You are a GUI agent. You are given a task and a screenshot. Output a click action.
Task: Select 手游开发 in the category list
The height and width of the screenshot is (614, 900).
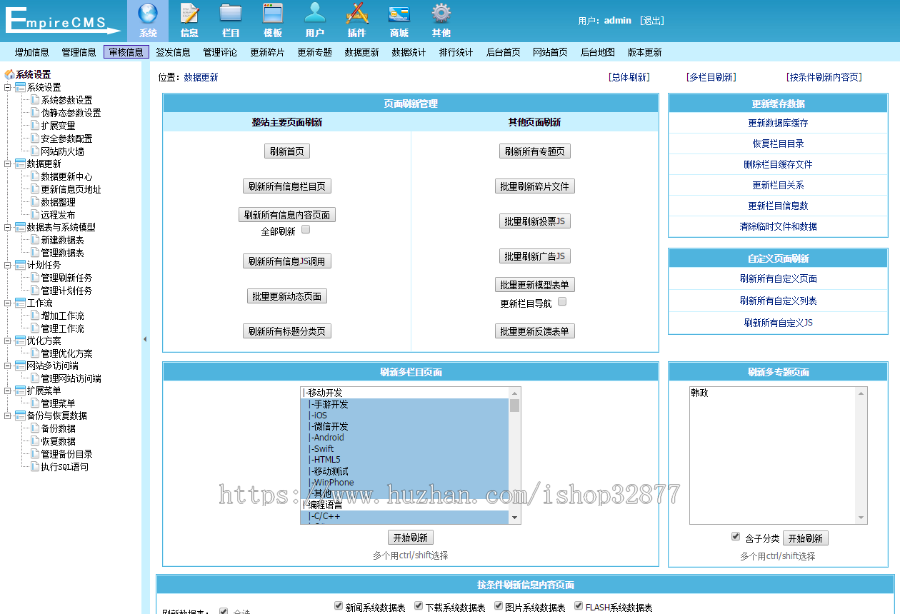[x=405, y=404]
